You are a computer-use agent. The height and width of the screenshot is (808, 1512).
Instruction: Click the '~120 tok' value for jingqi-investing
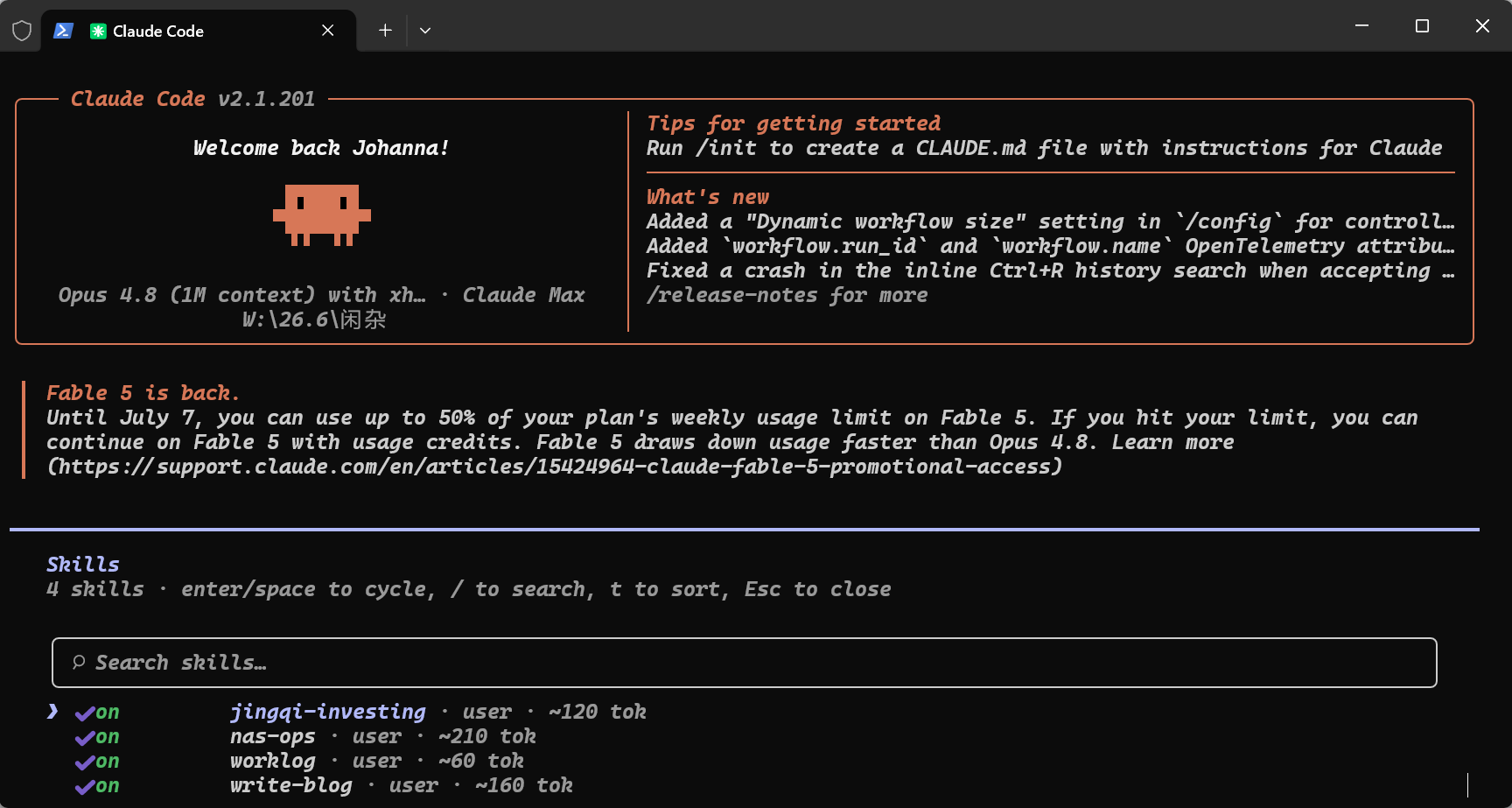(x=598, y=713)
